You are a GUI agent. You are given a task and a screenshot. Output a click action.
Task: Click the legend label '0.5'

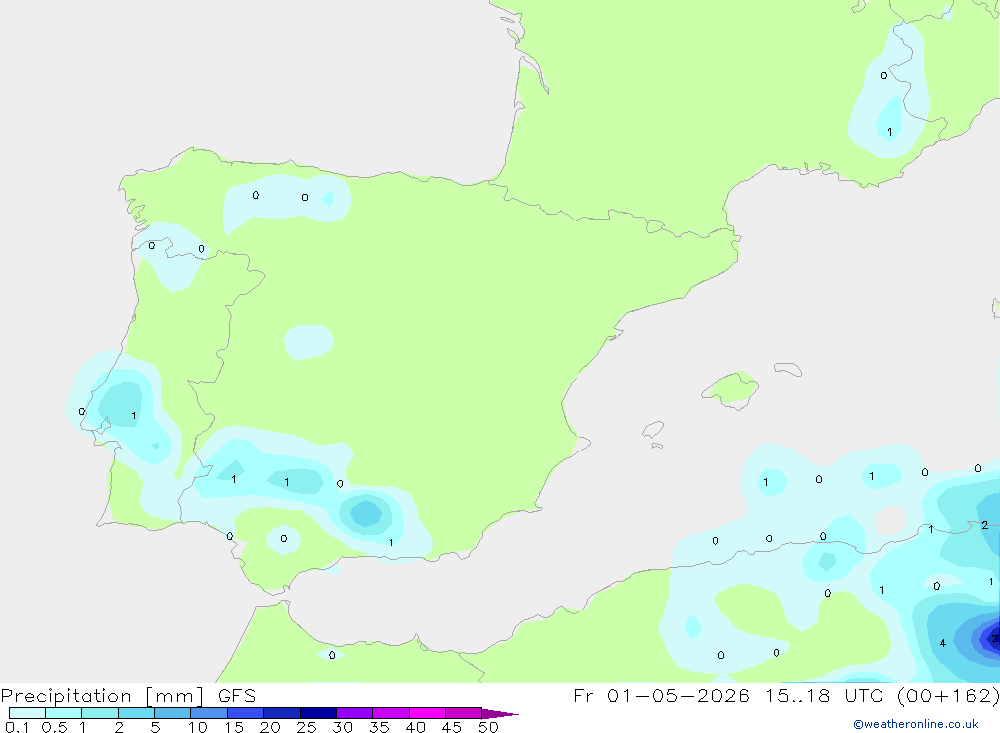coord(54,727)
